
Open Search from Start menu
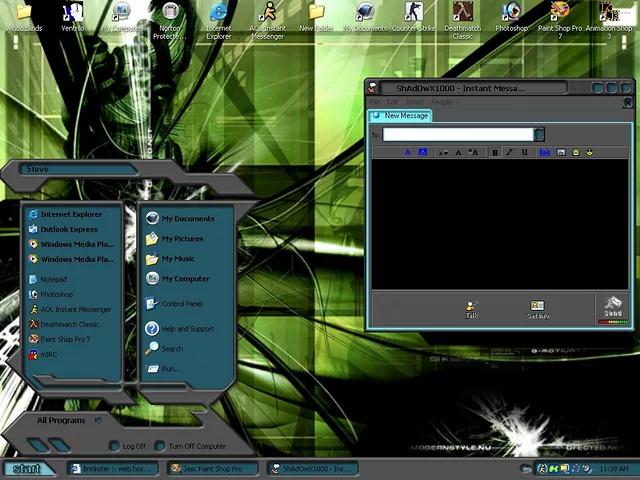pos(164,349)
